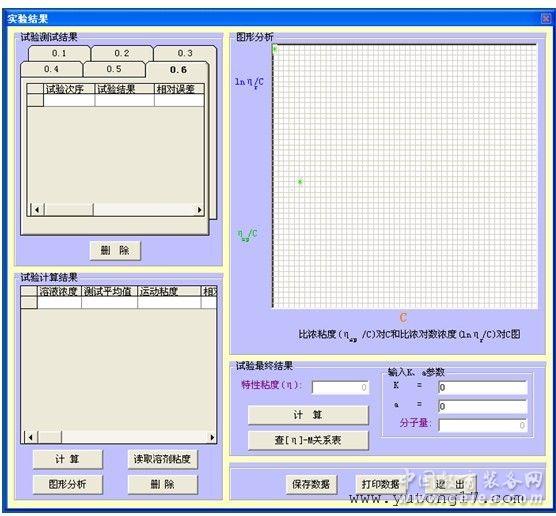Click 读取溶剂粘度 button
Viewport: 556px width, 516px height.
162,459
